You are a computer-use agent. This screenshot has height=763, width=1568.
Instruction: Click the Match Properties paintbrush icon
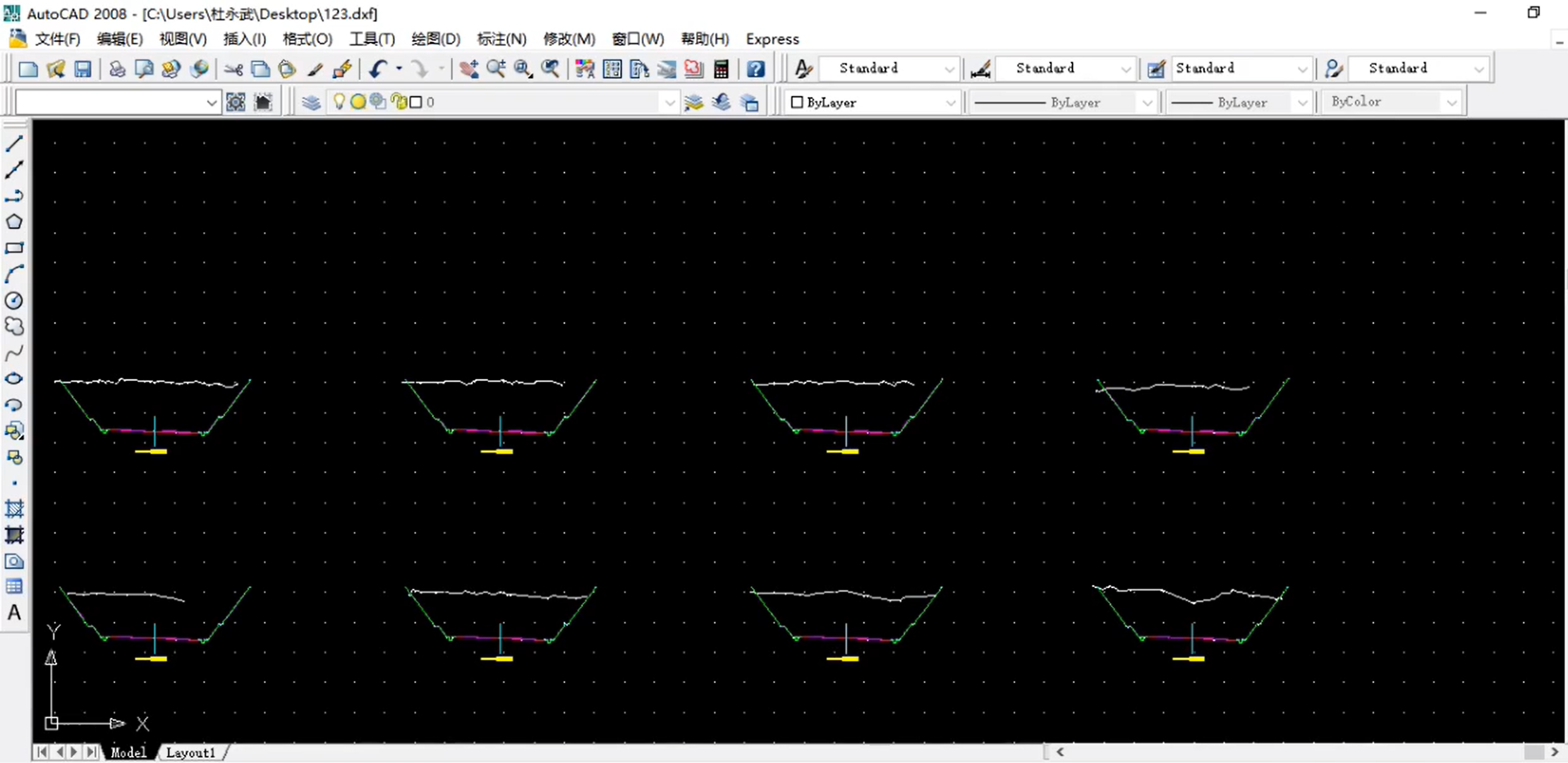pos(315,69)
